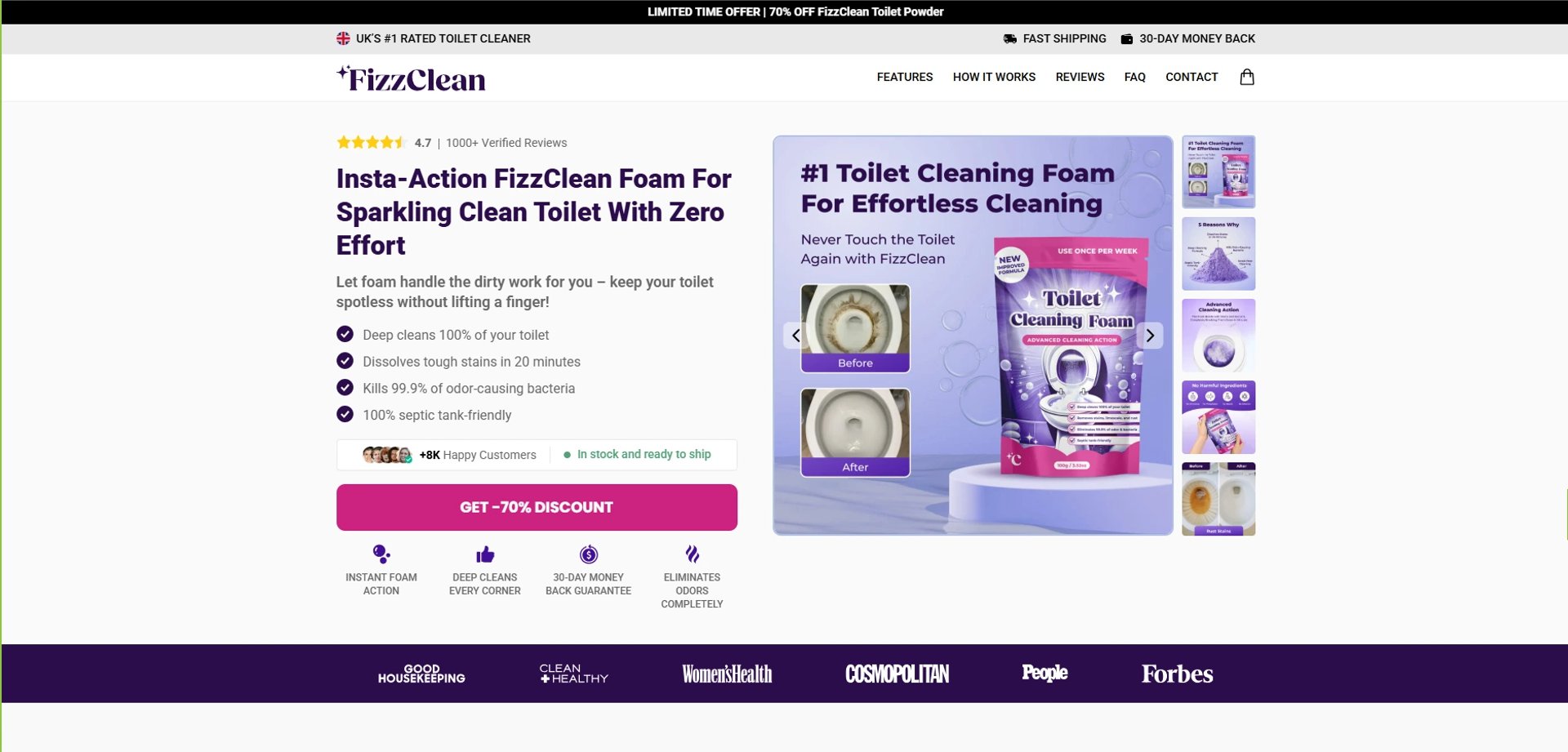Image resolution: width=1568 pixels, height=752 pixels.
Task: Click the 30-day money back guarantee icon
Action: click(x=589, y=554)
